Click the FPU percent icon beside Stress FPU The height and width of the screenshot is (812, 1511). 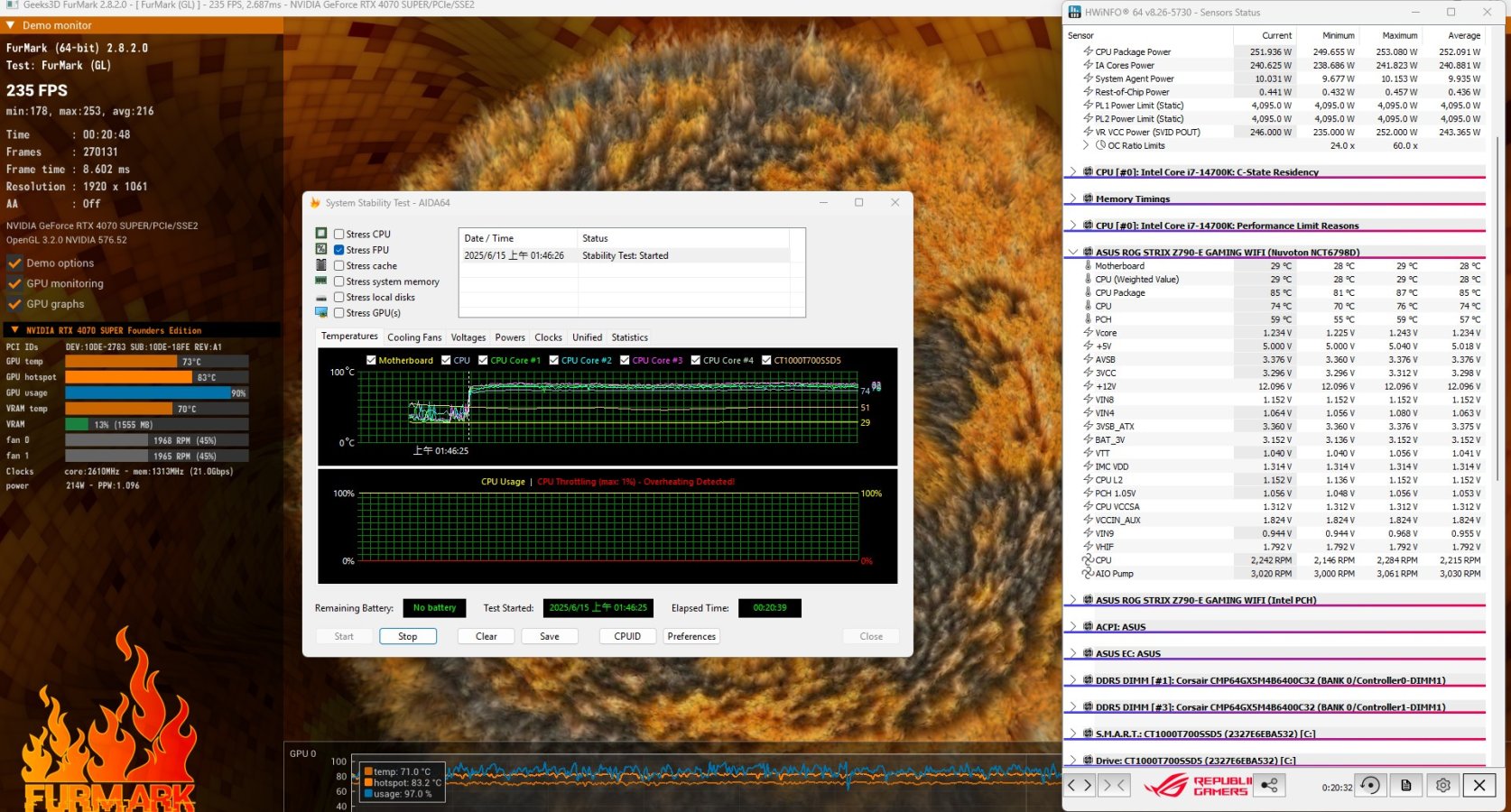click(320, 249)
